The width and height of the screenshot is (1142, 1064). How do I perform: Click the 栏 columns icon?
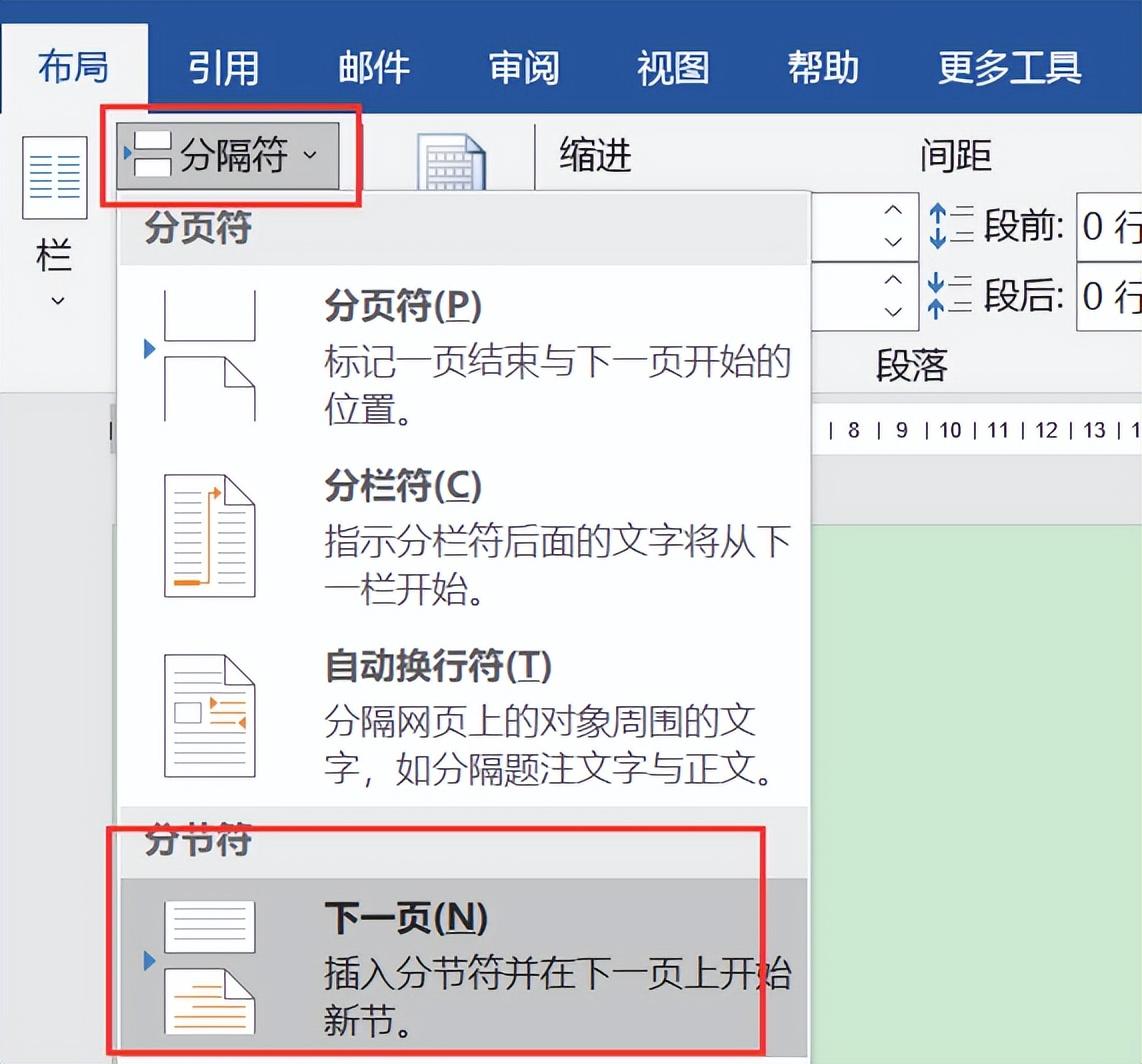click(x=55, y=178)
